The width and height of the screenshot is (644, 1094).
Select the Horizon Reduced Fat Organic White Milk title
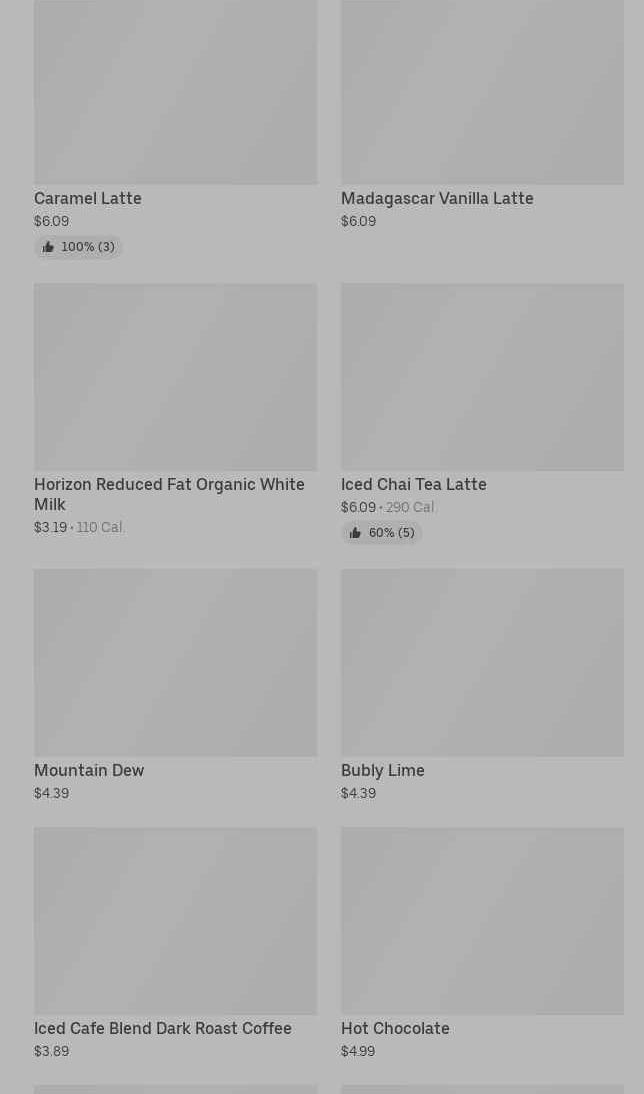pos(169,494)
